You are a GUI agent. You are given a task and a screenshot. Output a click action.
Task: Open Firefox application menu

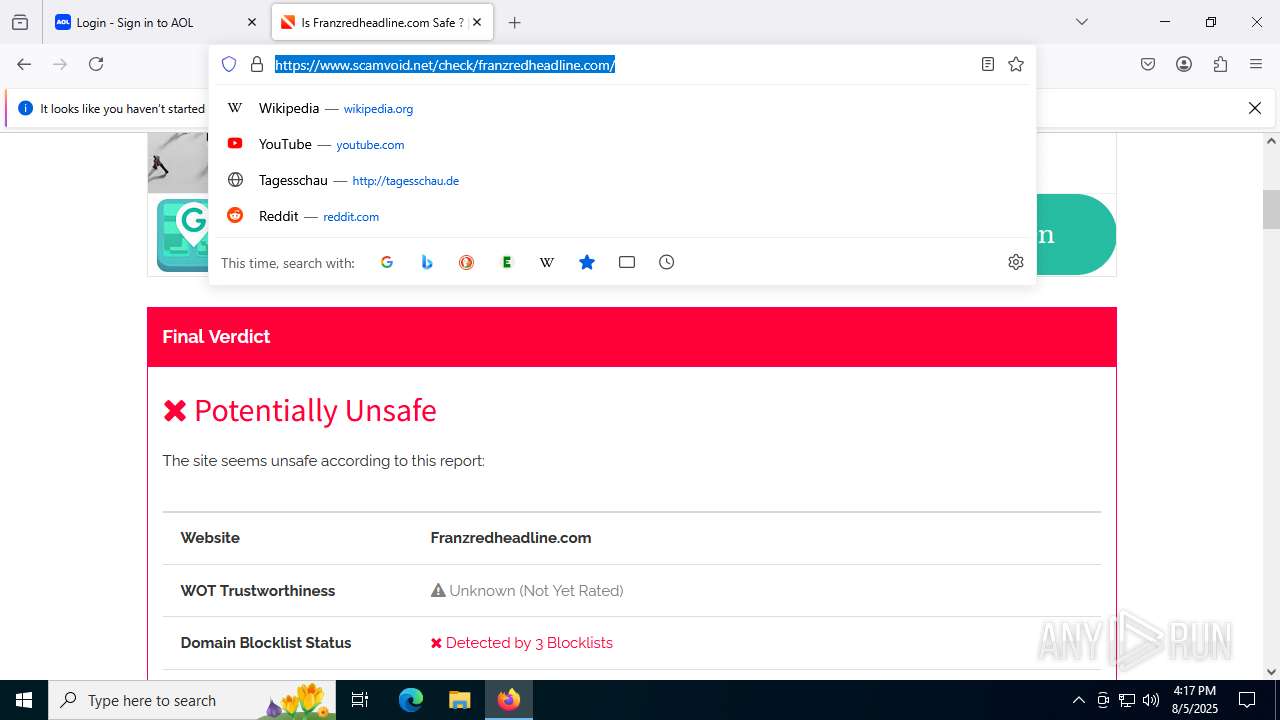[x=1256, y=64]
